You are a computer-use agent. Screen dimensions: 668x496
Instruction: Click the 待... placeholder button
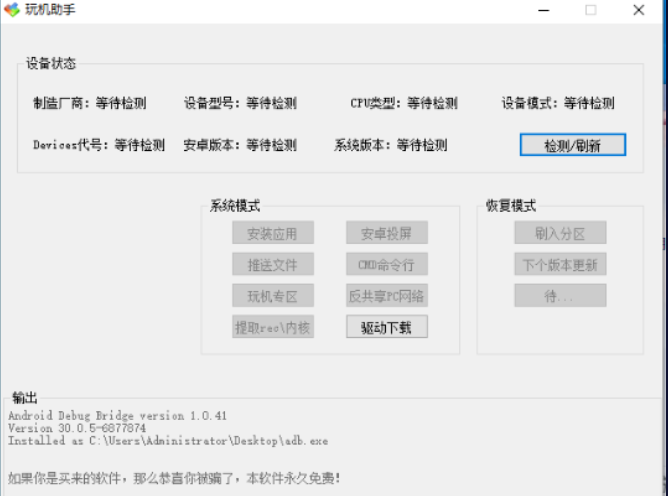560,295
